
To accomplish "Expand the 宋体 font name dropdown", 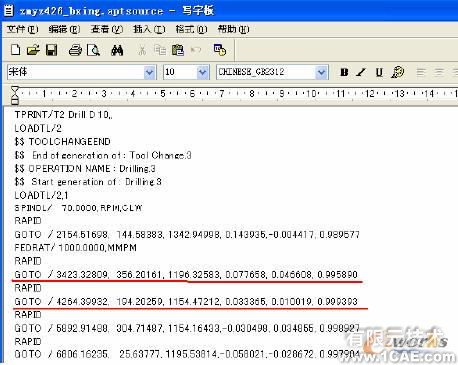I will 150,72.
